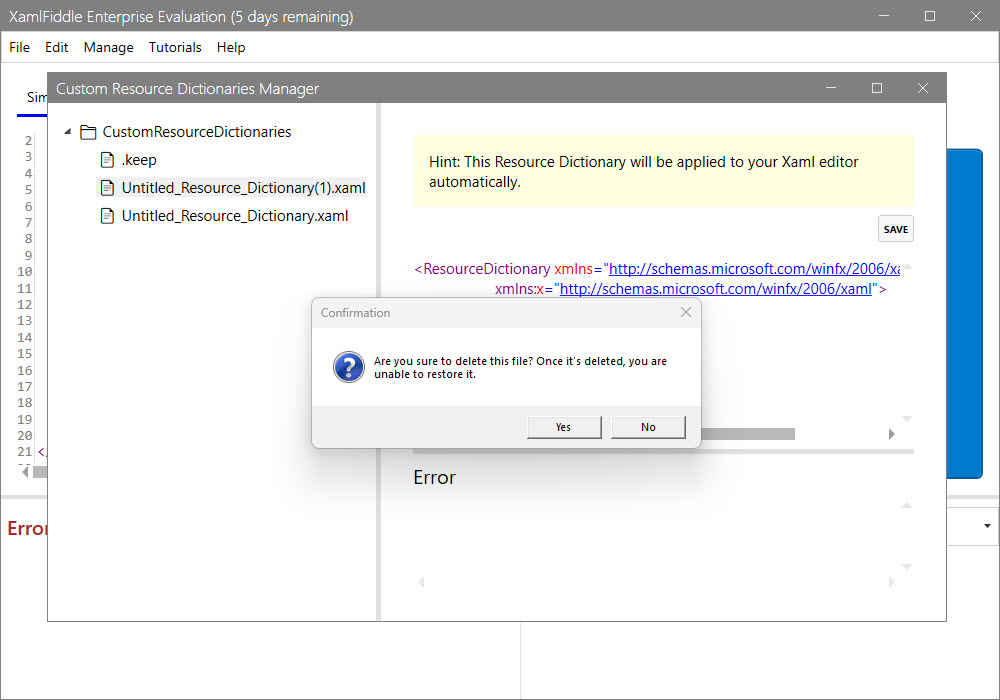The image size is (1000, 700).
Task: Minimize the XamlFiddle main window
Action: point(884,16)
